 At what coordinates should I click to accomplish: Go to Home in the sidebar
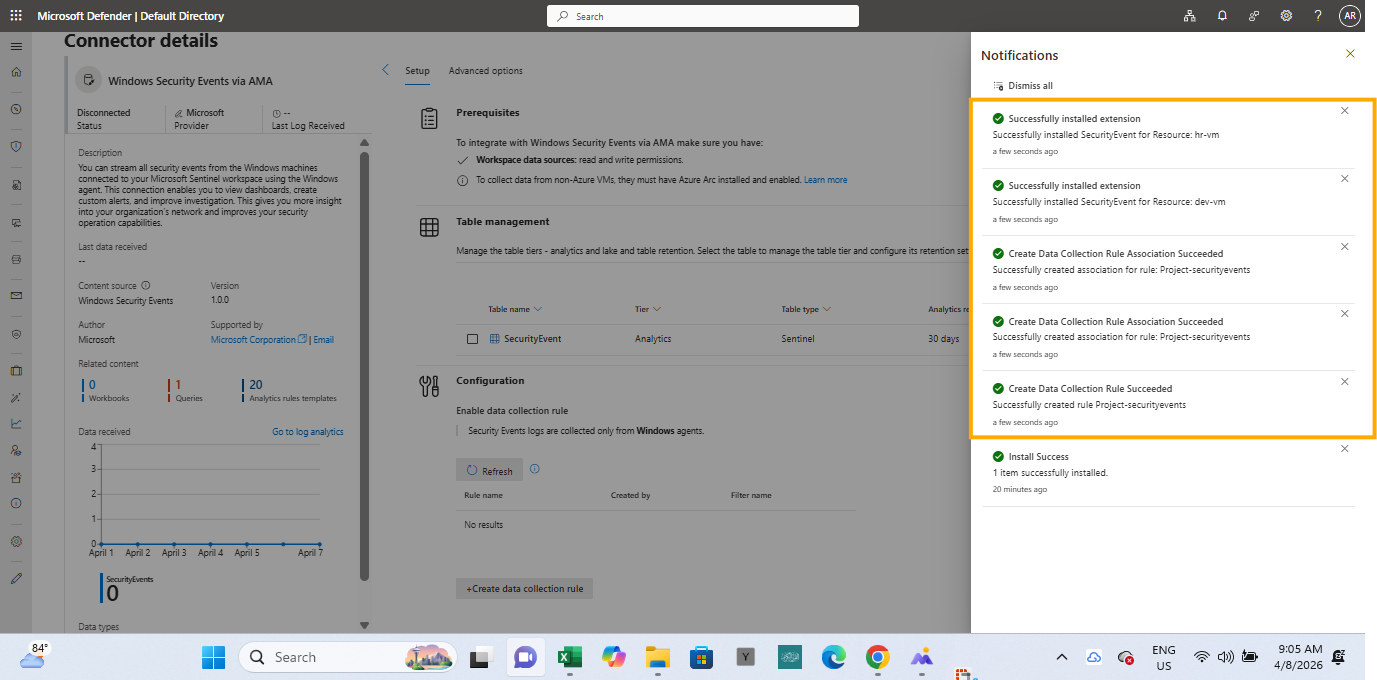[x=16, y=72]
